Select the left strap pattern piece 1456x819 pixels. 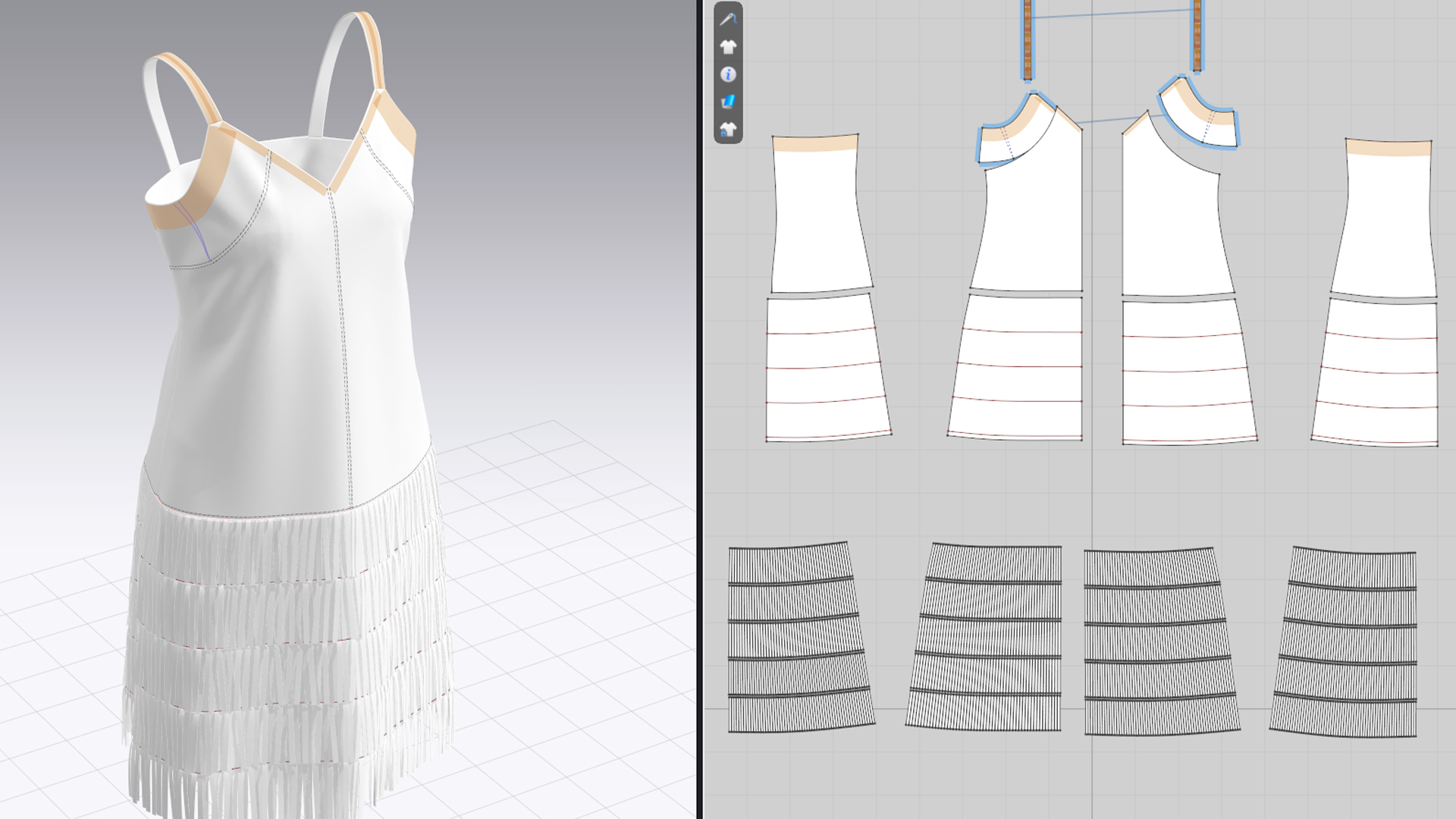[1028, 38]
